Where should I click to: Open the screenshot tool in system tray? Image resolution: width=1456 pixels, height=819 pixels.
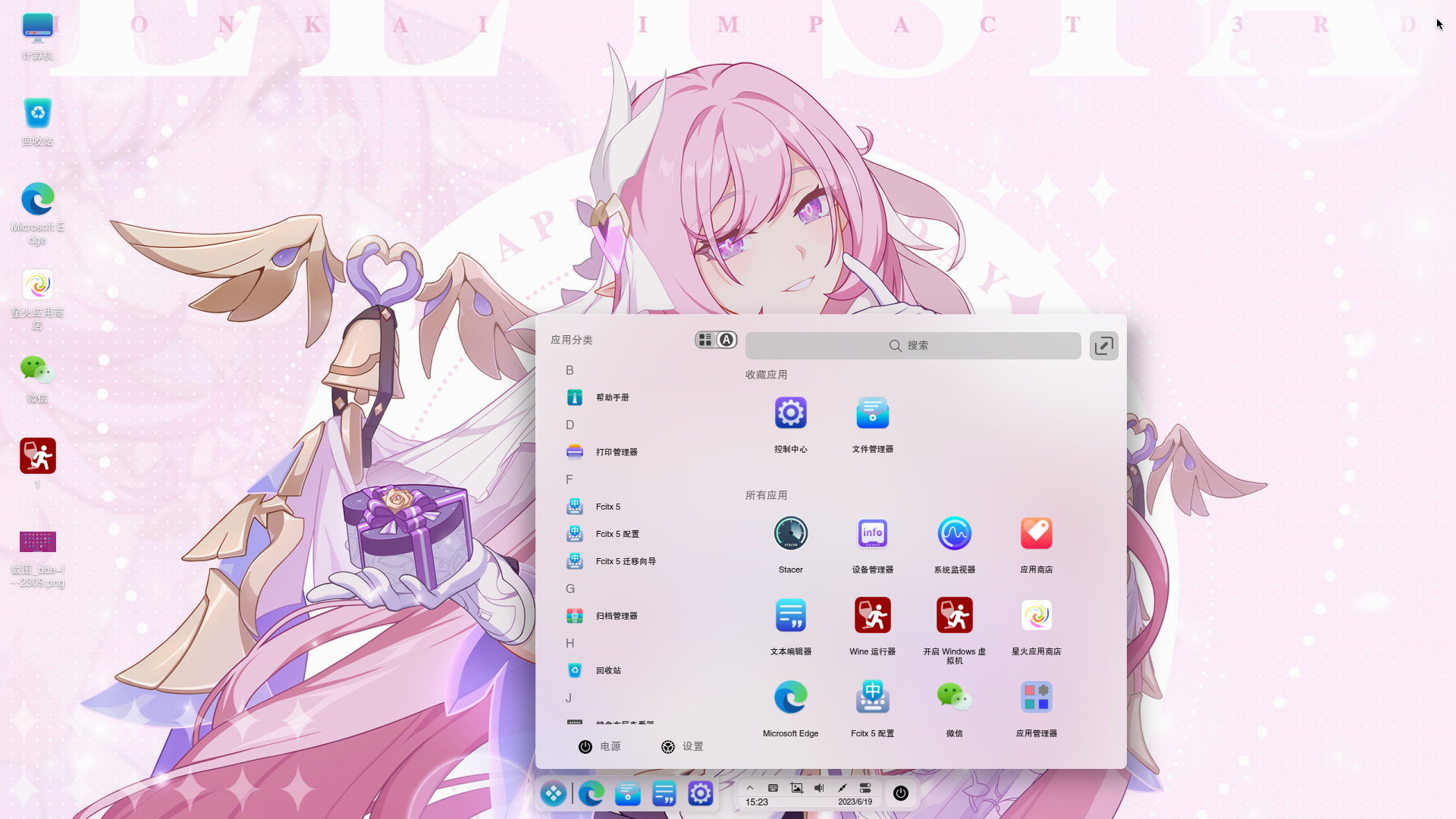[796, 788]
